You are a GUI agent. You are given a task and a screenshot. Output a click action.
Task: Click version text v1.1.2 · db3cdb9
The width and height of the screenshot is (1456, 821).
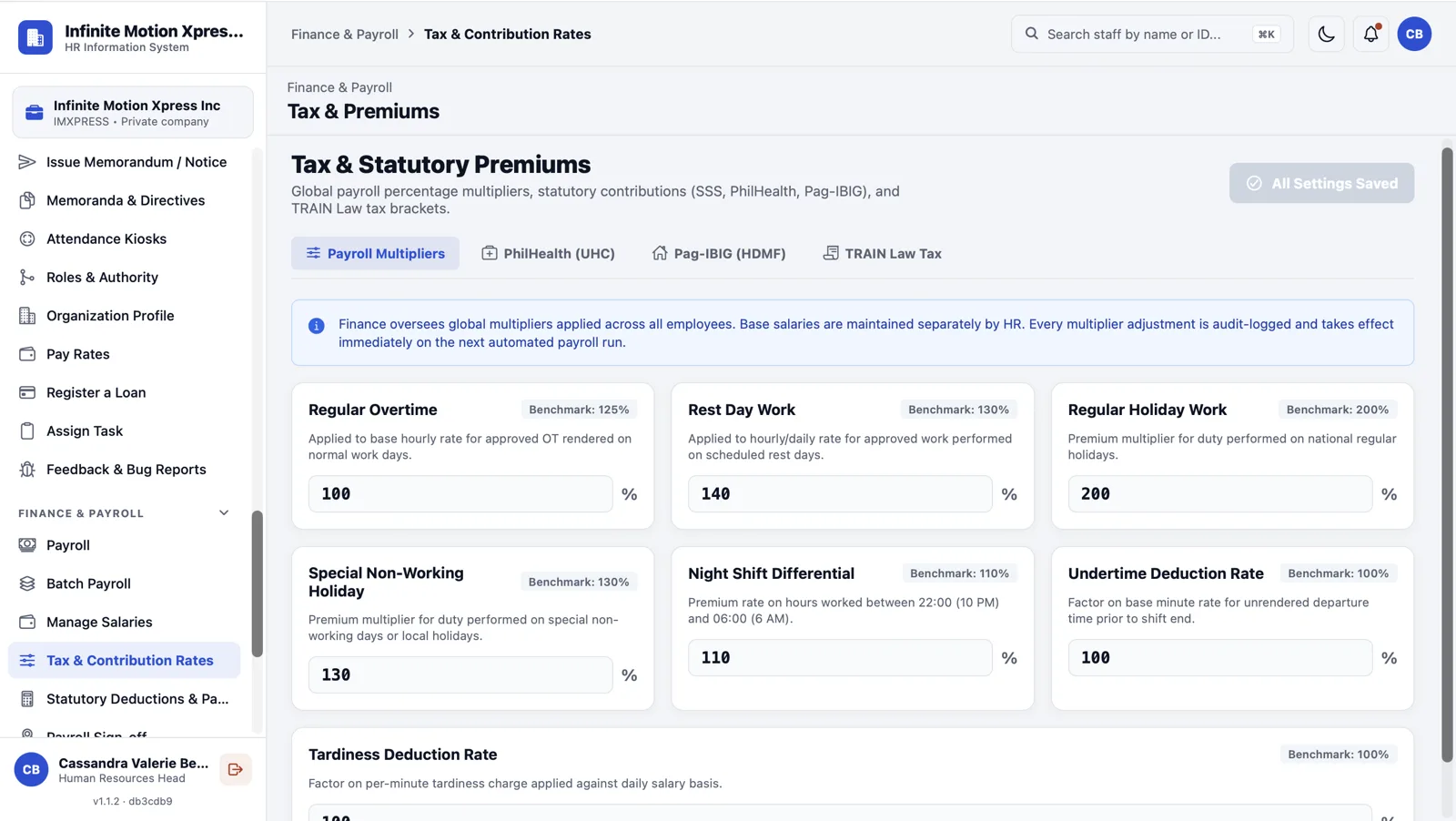pos(133,801)
